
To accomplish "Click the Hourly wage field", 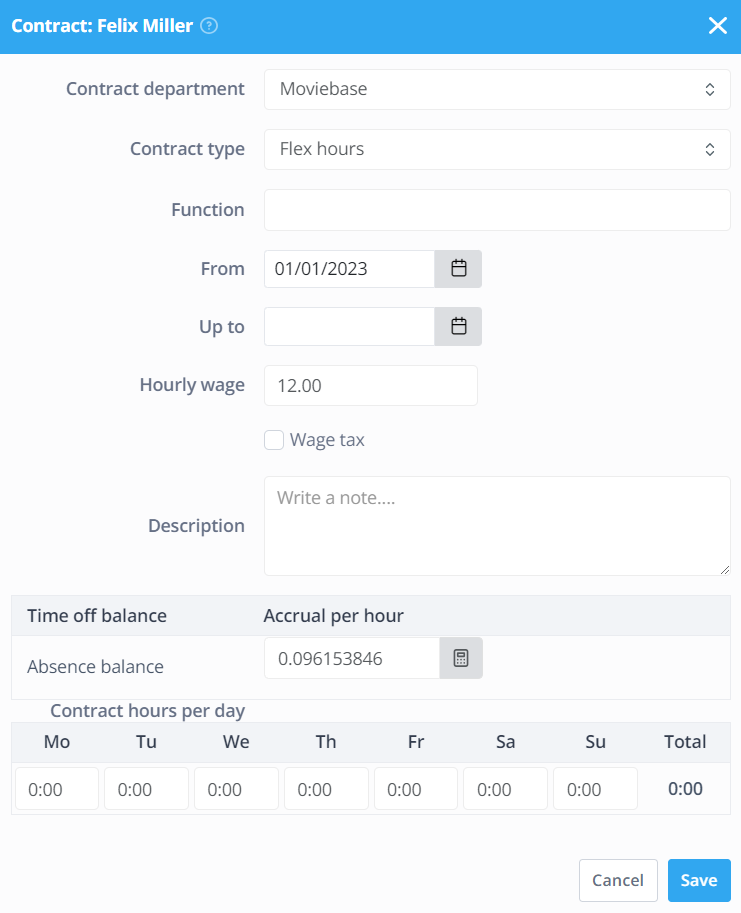I will 370,385.
